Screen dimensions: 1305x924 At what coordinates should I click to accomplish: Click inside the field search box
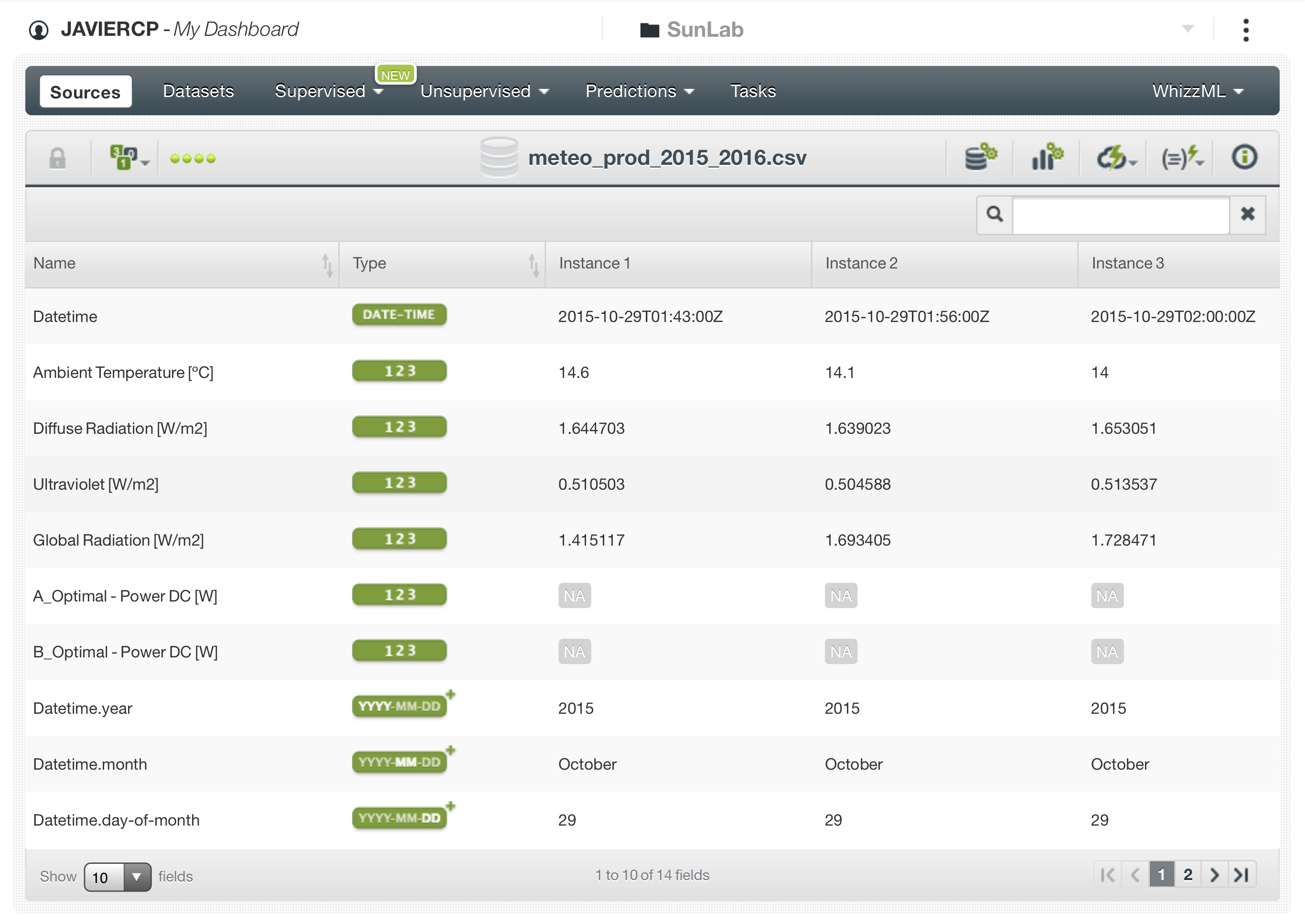(x=1120, y=215)
